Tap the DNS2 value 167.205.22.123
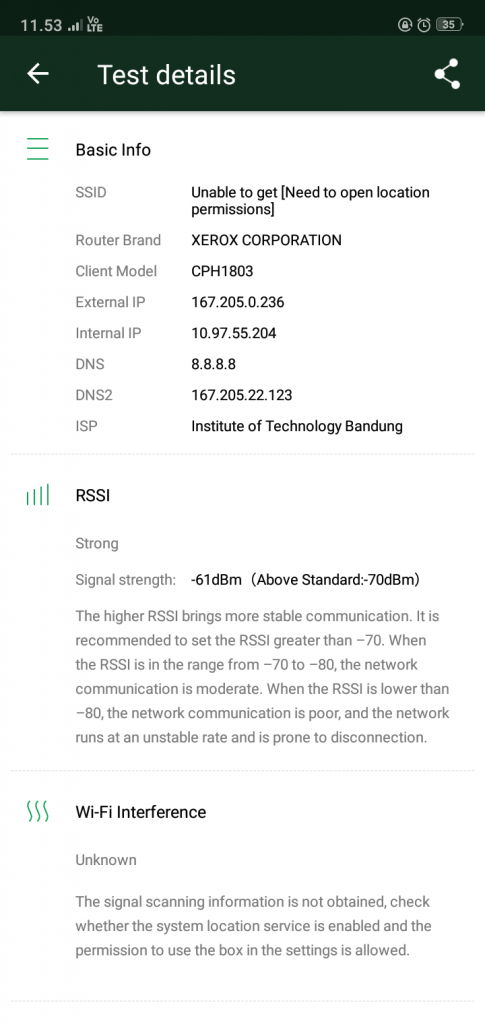The width and height of the screenshot is (485, 1024). point(242,395)
